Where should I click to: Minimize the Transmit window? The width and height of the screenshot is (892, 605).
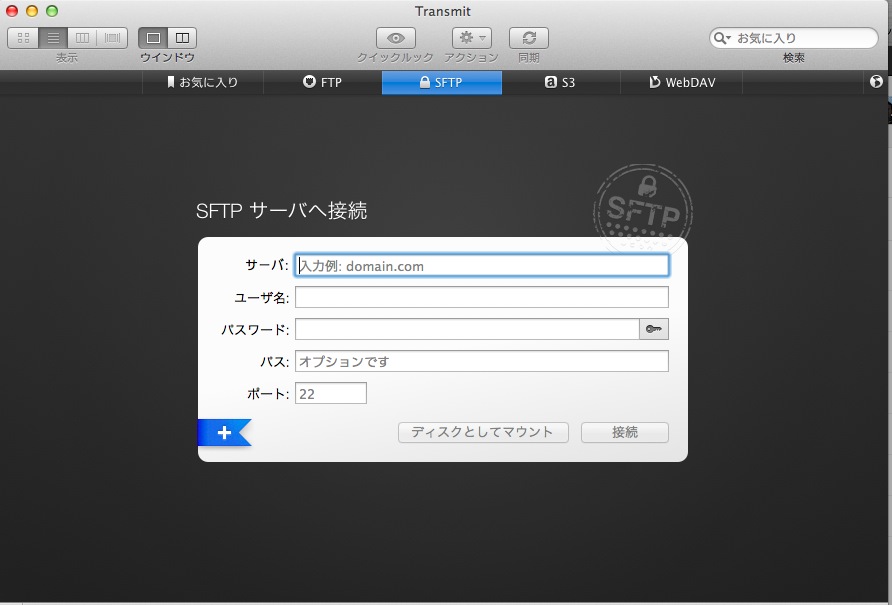point(32,11)
